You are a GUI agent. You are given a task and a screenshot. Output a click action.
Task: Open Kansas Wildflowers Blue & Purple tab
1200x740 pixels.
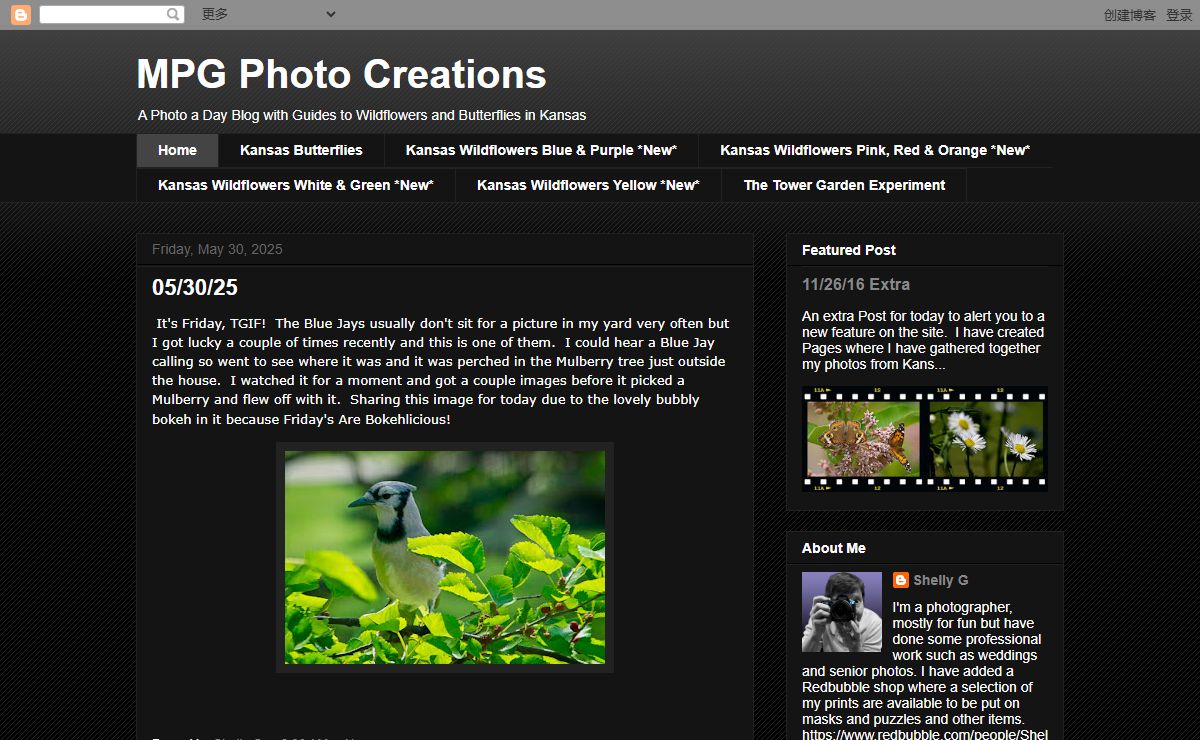pyautogui.click(x=541, y=150)
